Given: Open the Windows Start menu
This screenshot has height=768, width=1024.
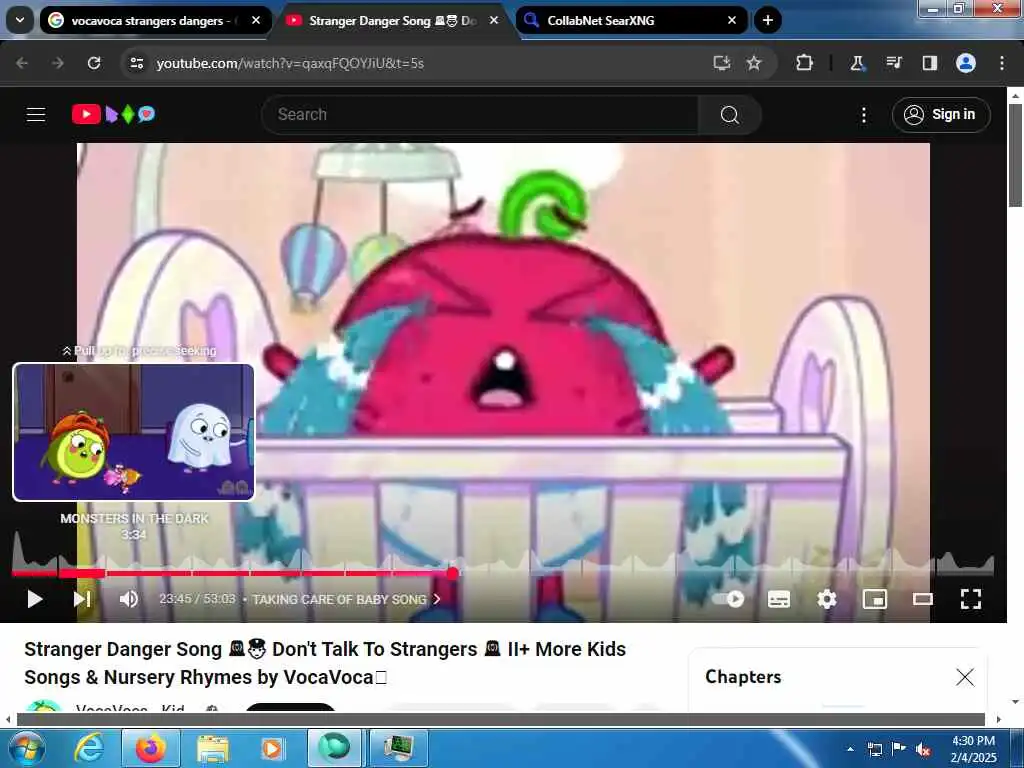Looking at the screenshot, I should 25,748.
